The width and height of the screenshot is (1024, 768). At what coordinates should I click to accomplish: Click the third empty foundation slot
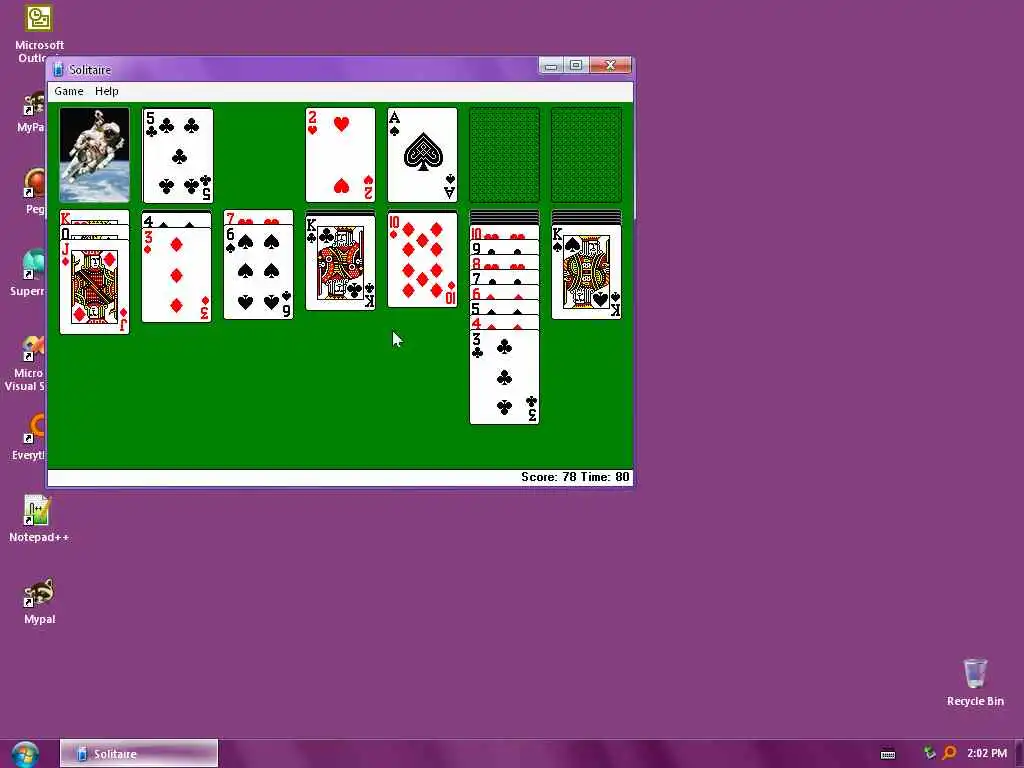tap(504, 155)
